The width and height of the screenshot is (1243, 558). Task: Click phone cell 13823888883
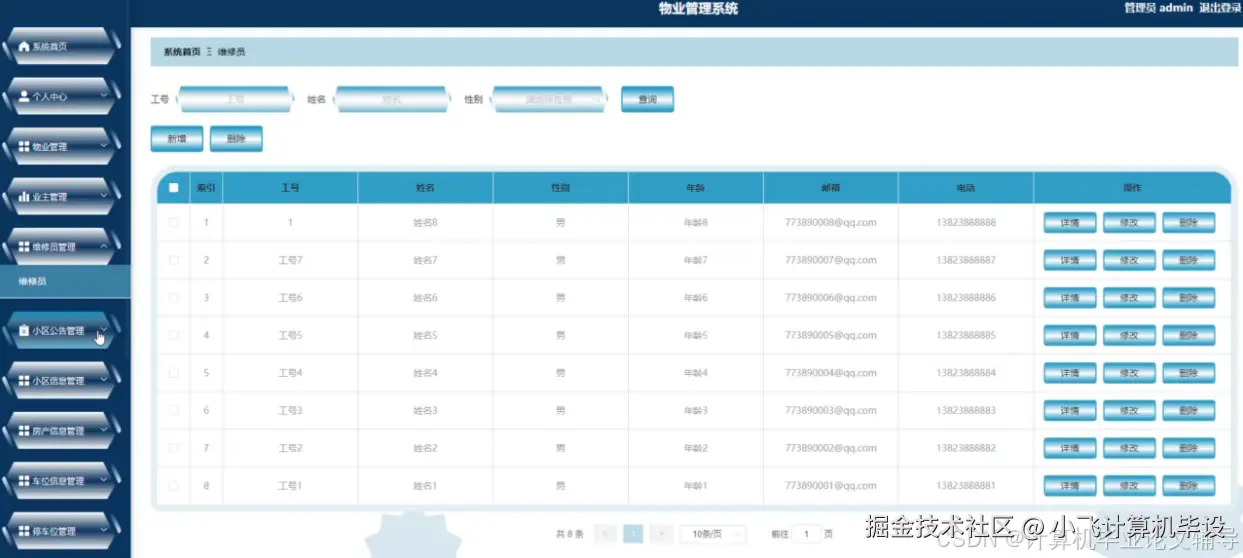pyautogui.click(x=966, y=411)
